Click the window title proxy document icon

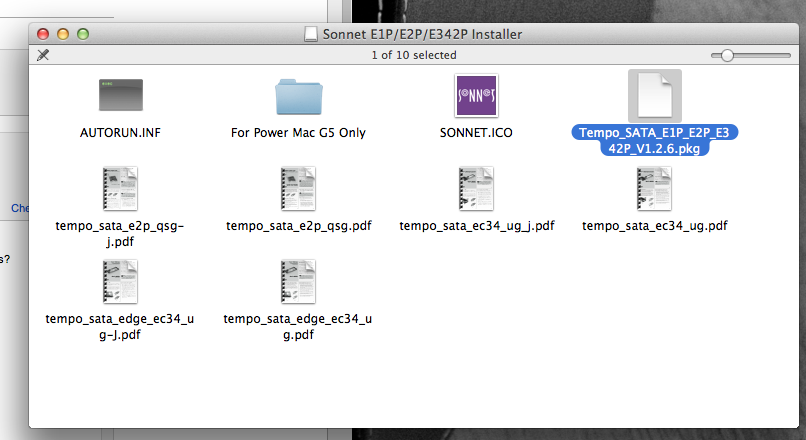coord(310,34)
